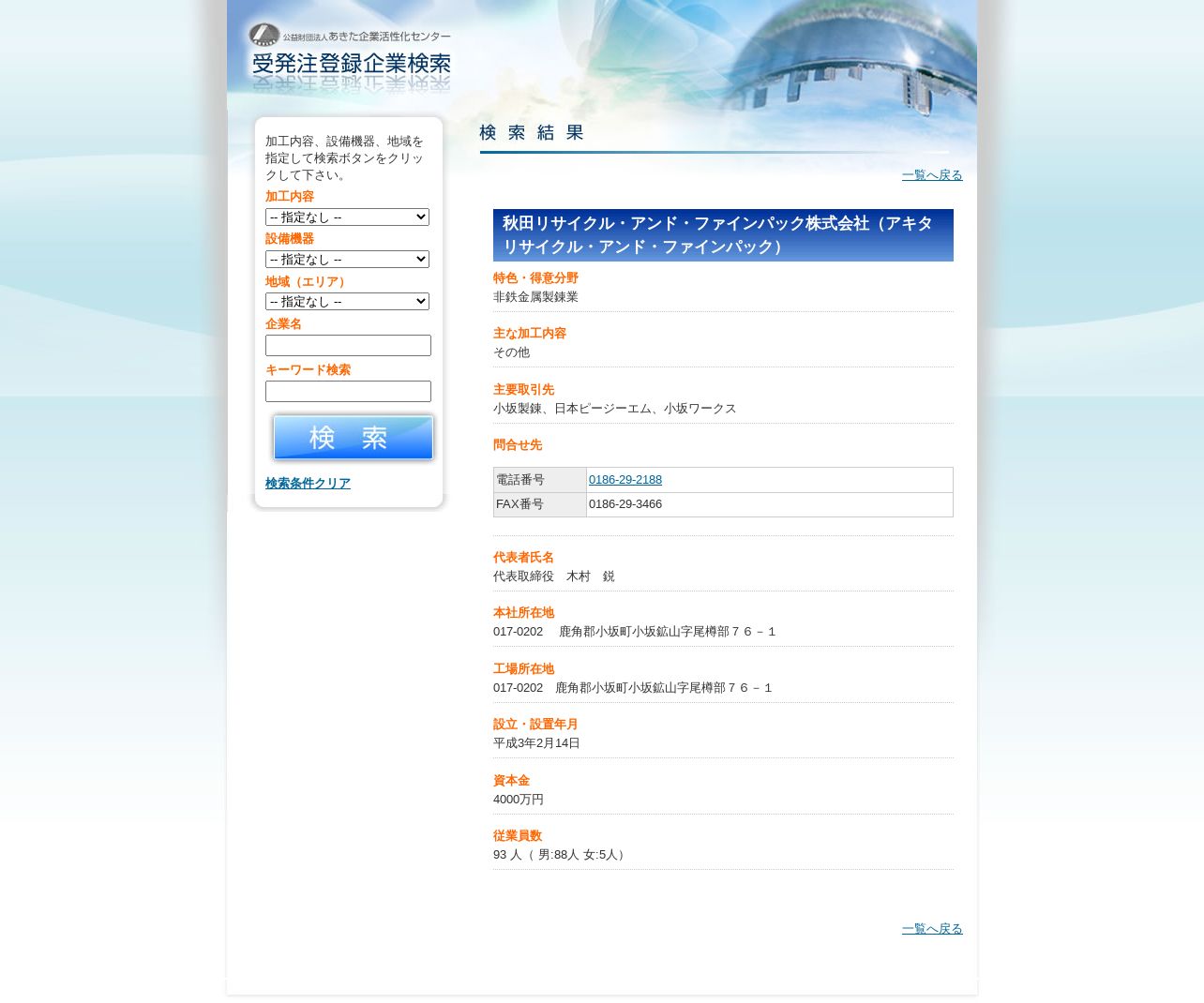The height and width of the screenshot is (1003, 1204).
Task: Click the 特色・得意分野 label
Action: [x=535, y=278]
